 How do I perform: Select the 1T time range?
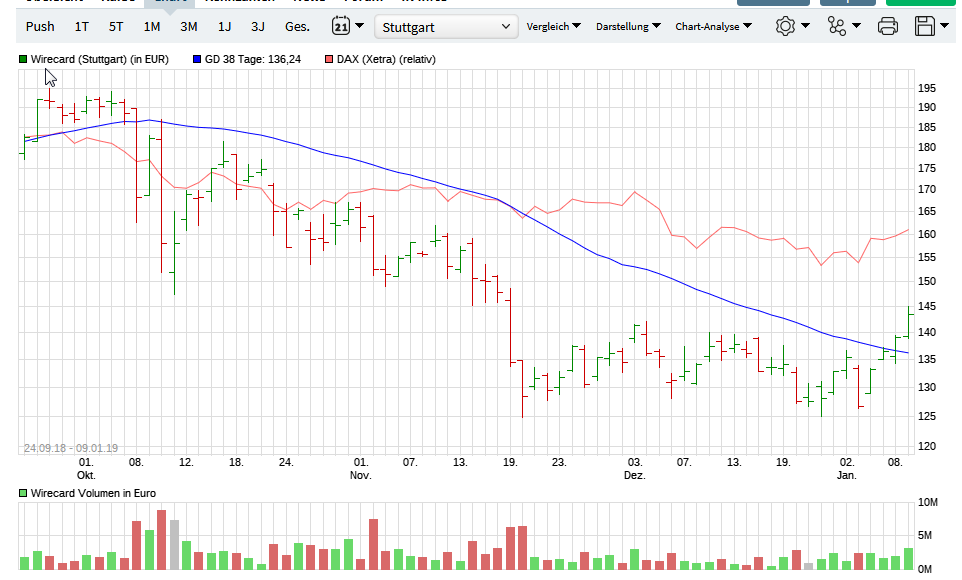click(x=82, y=26)
